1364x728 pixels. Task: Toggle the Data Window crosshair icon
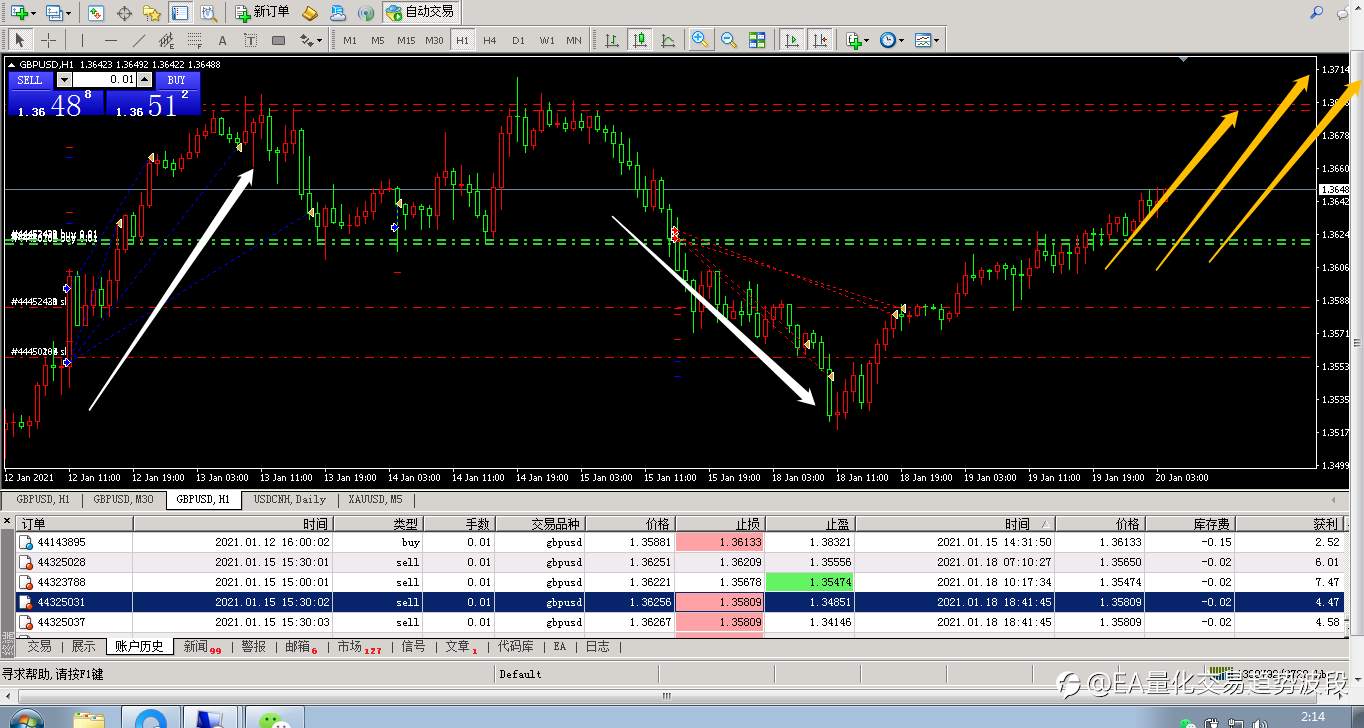(124, 13)
